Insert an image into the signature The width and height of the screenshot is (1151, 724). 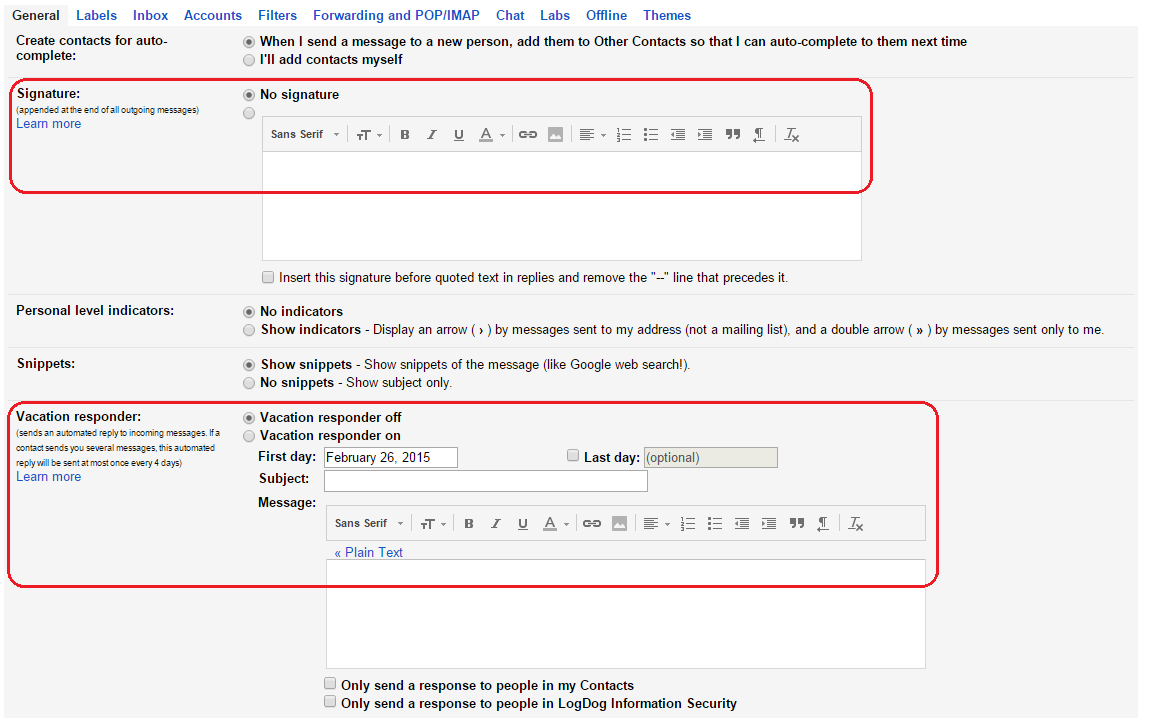pos(556,134)
